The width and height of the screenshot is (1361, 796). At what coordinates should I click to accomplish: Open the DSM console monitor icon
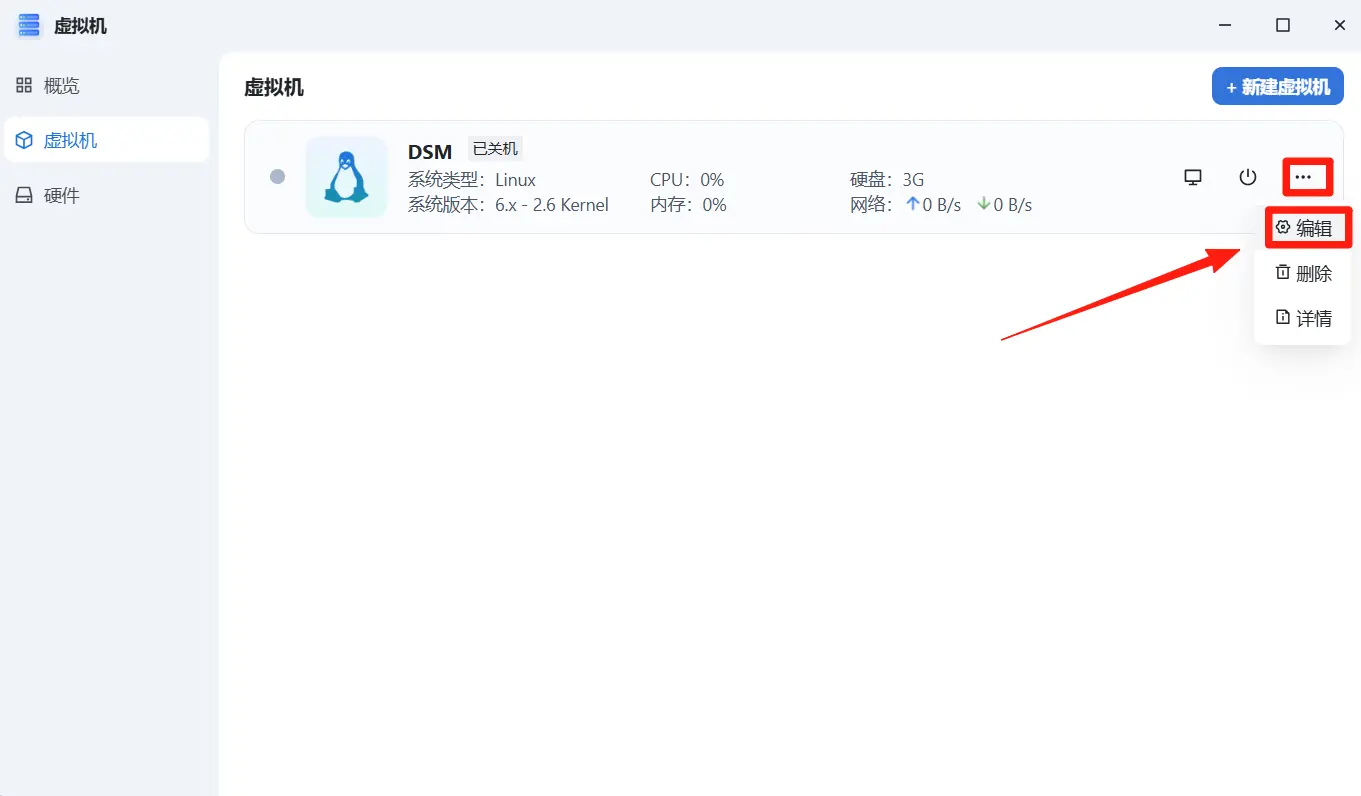pos(1192,177)
